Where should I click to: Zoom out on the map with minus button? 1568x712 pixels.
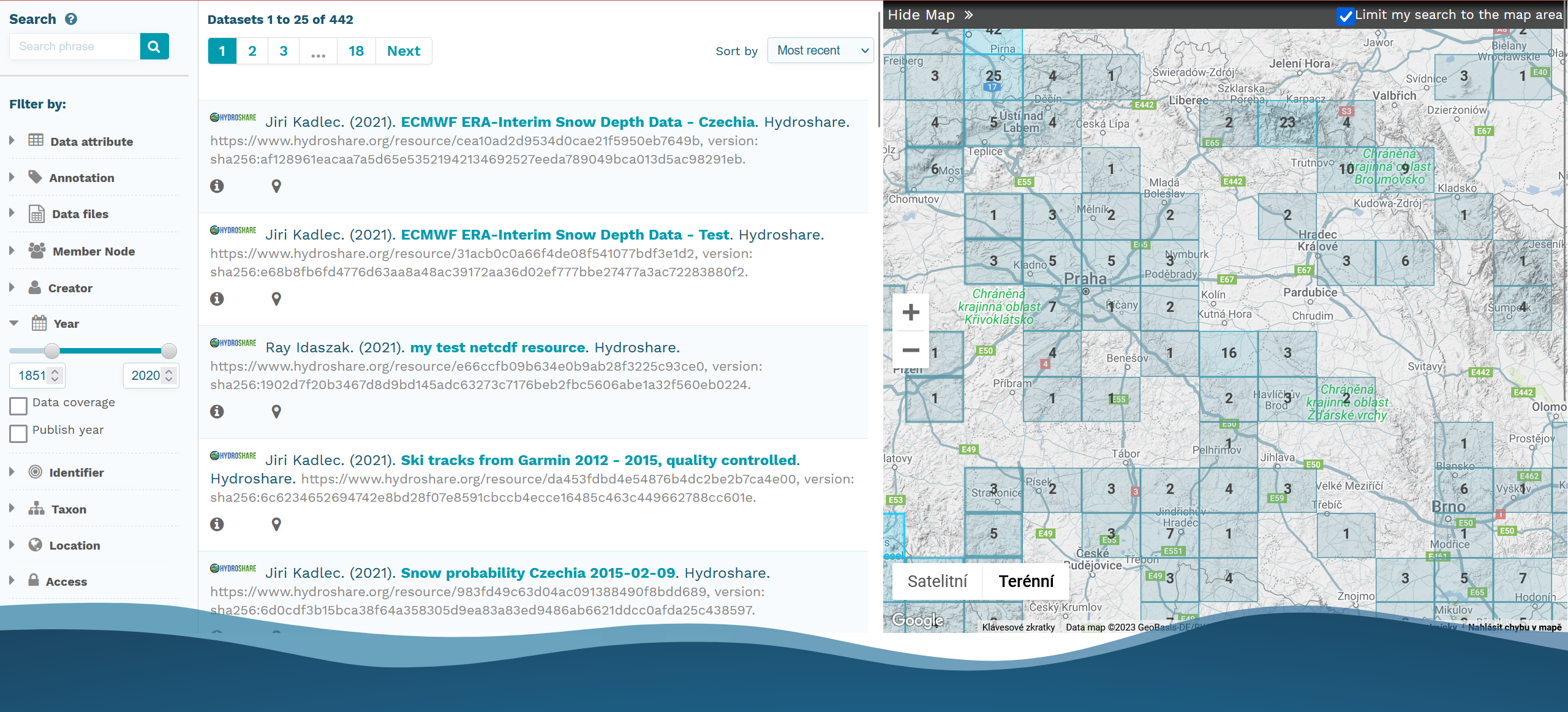[911, 350]
